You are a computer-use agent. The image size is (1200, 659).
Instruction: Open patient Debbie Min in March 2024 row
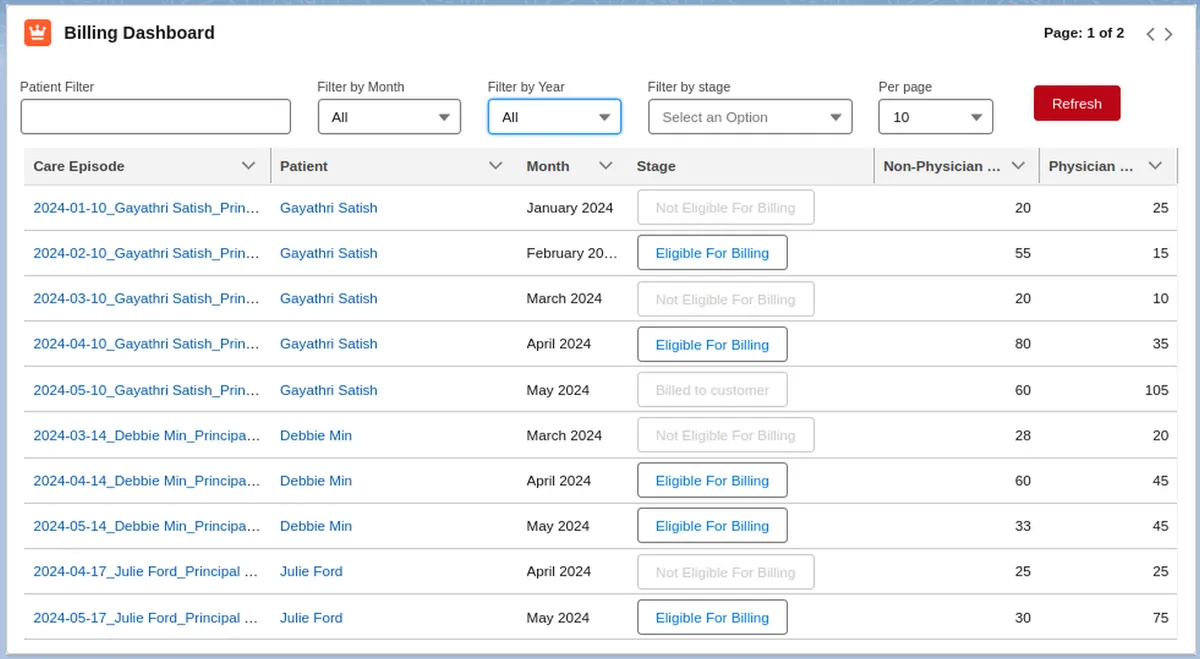pos(316,435)
